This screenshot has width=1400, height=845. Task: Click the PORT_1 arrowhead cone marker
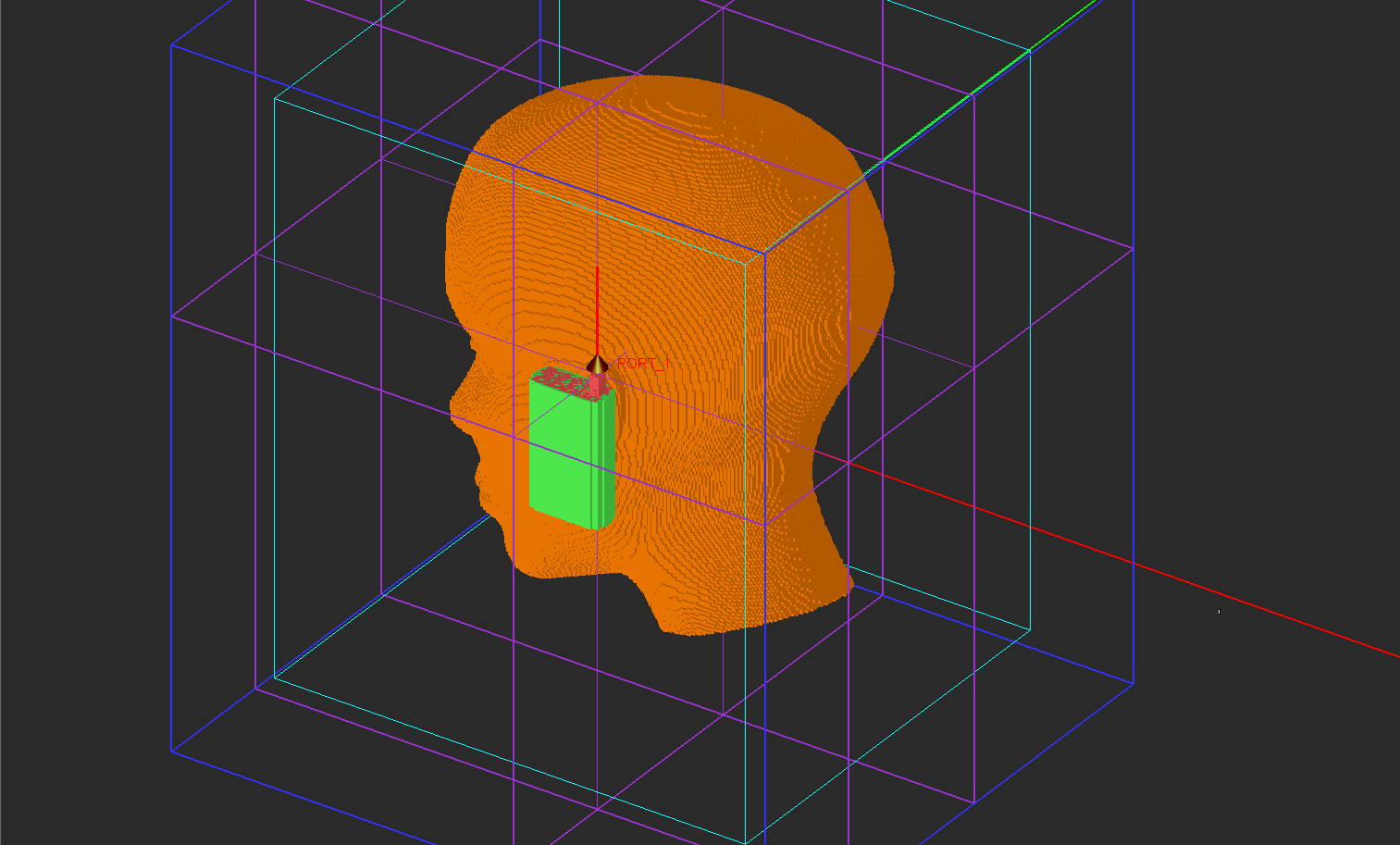coord(598,365)
